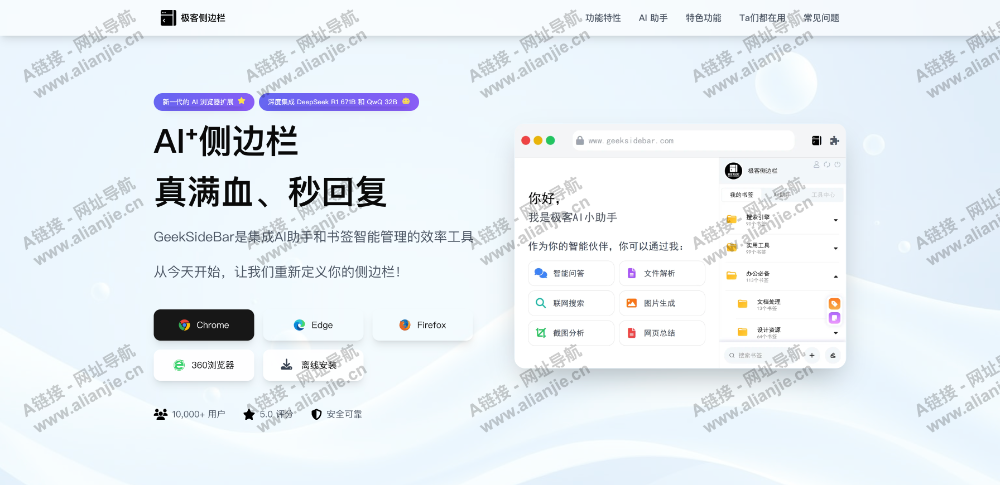Click the 我是极客AI小助手 greeting text
This screenshot has width=1000, height=485.
[573, 218]
